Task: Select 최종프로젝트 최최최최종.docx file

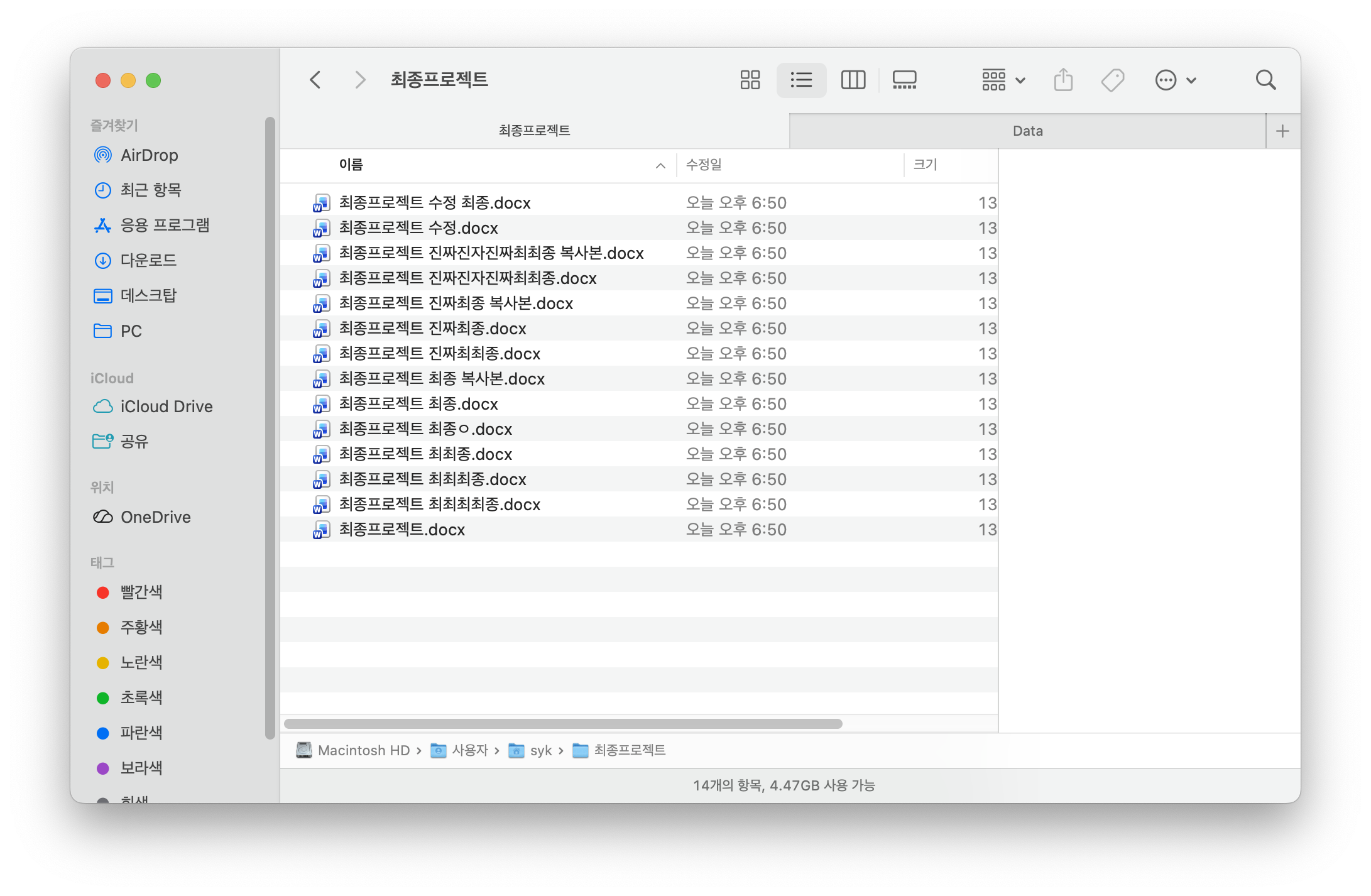Action: tap(440, 505)
